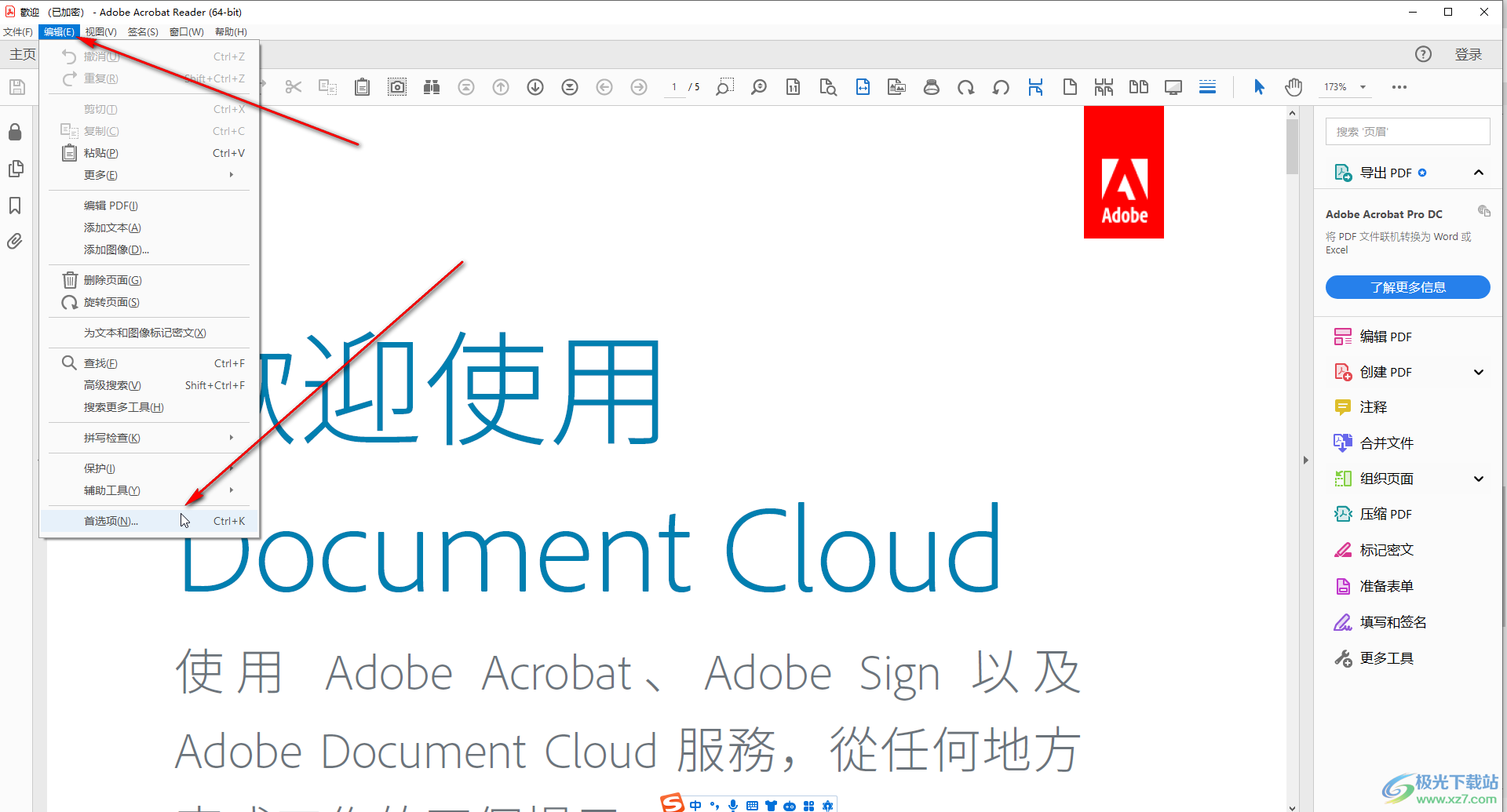
Task: Go to the 主页 home tab
Action: [22, 54]
